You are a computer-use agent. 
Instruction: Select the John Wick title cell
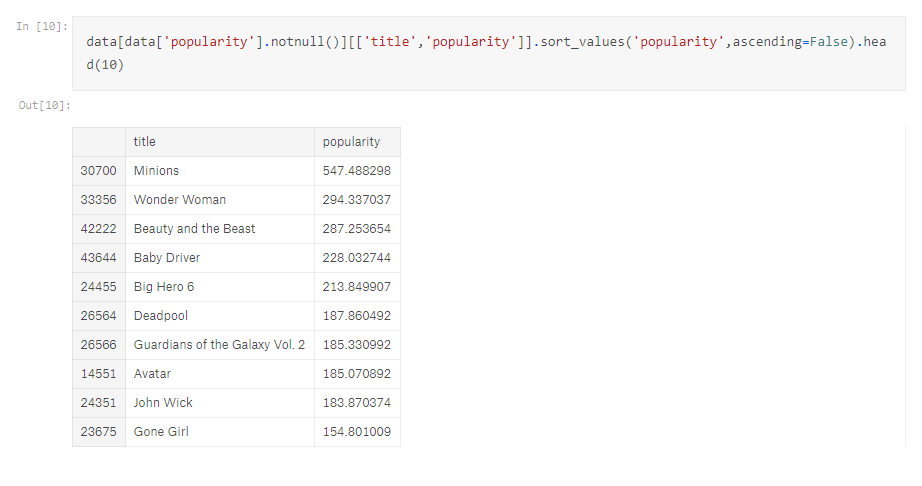coord(220,403)
